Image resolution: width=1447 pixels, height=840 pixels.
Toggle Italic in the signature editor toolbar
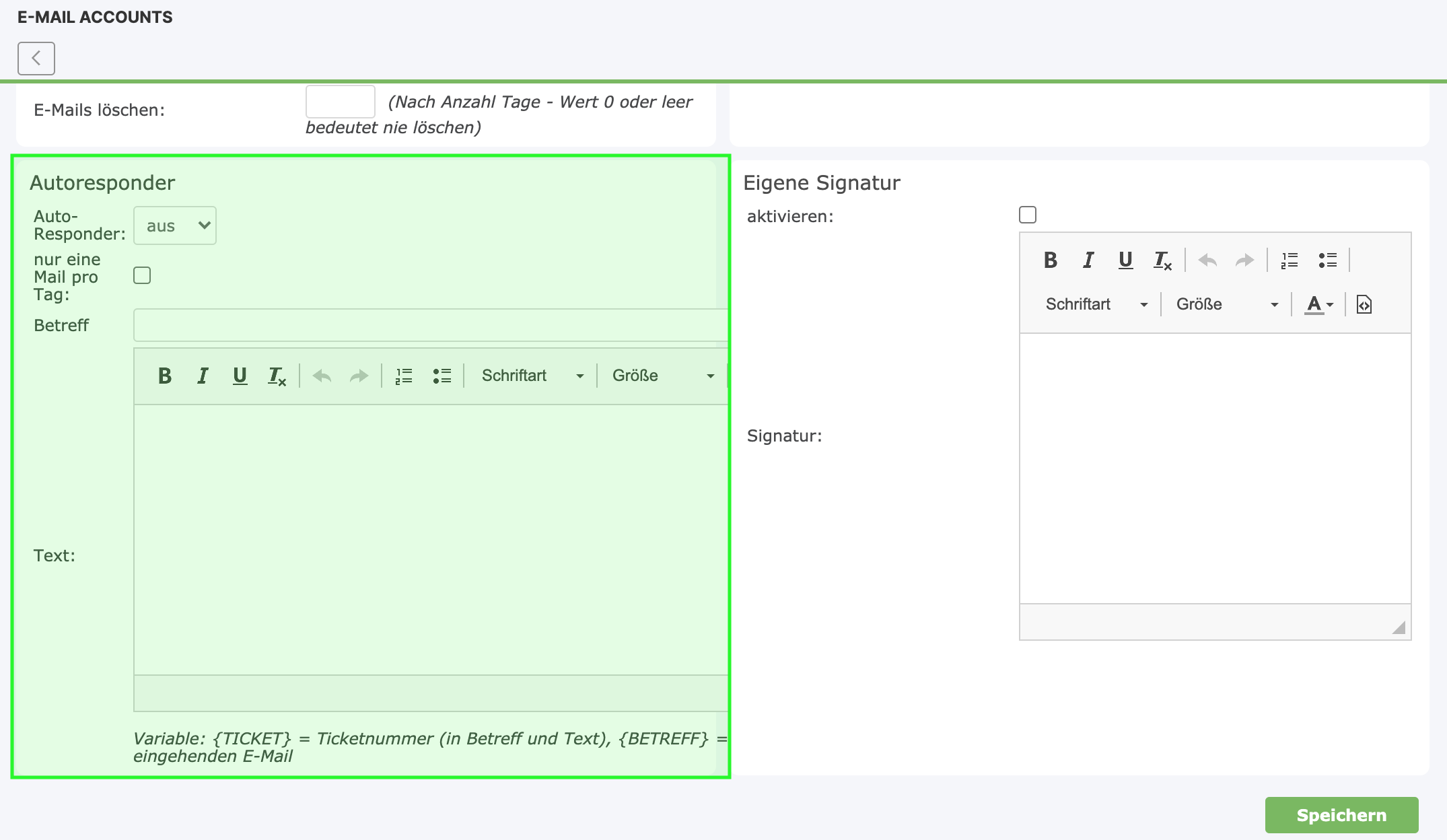(x=1088, y=260)
